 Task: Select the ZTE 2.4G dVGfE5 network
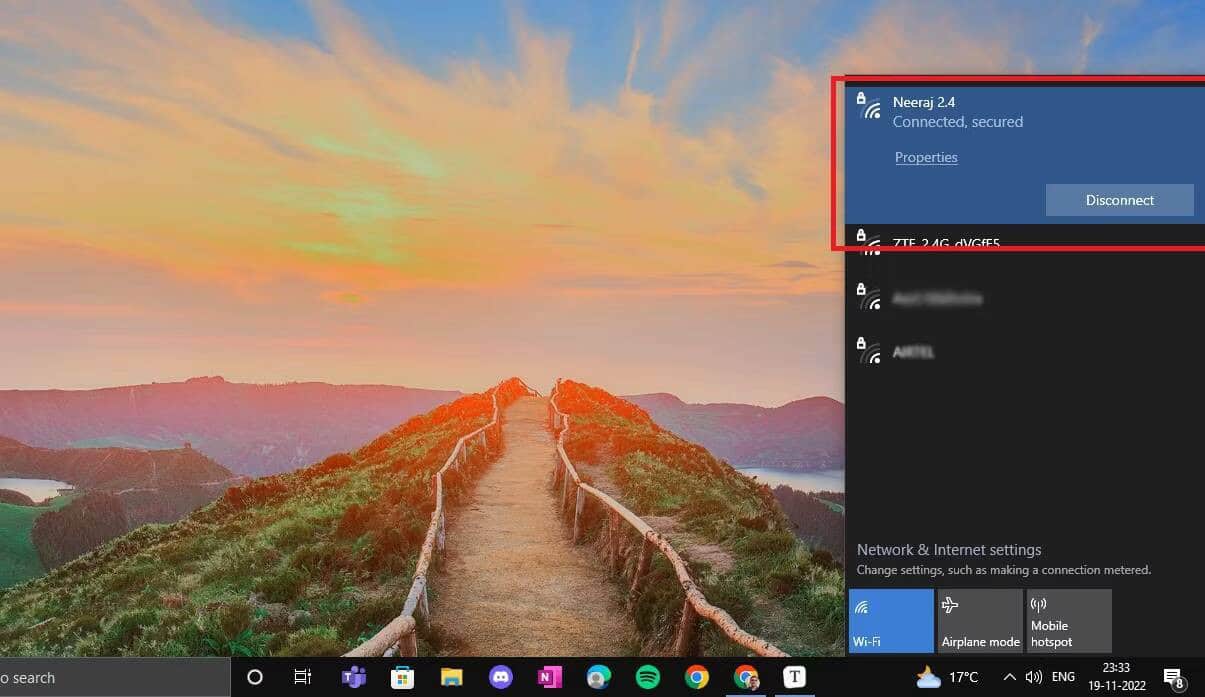coord(945,243)
